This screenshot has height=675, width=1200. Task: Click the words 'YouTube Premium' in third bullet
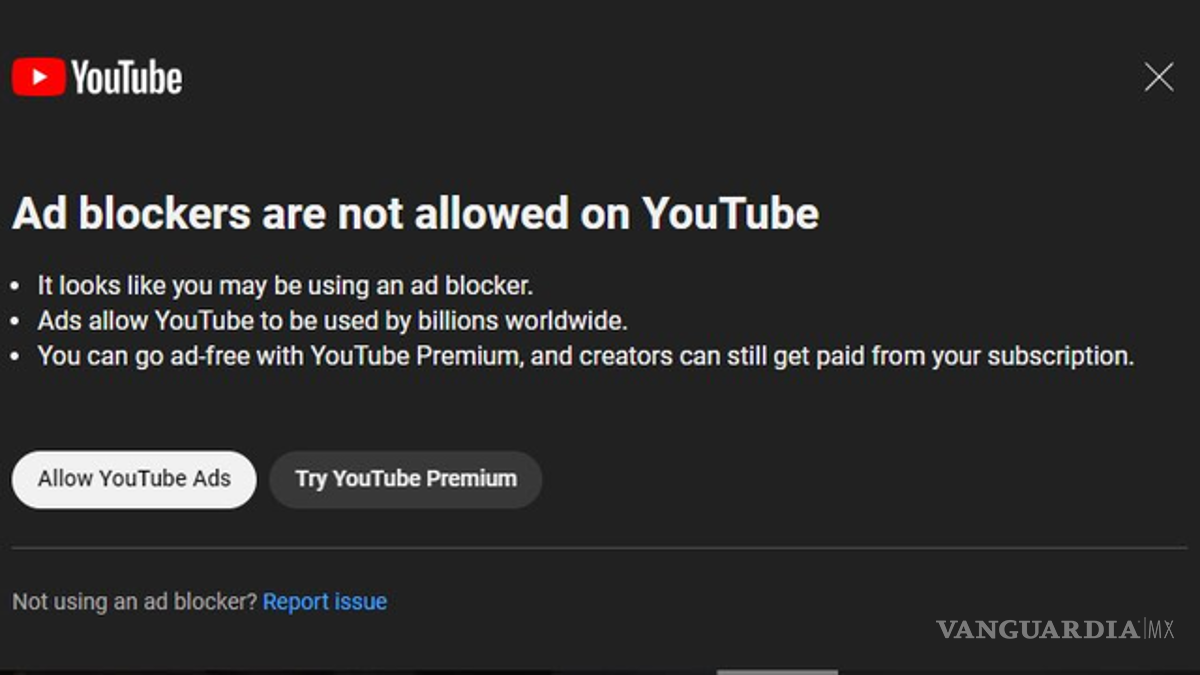(416, 356)
